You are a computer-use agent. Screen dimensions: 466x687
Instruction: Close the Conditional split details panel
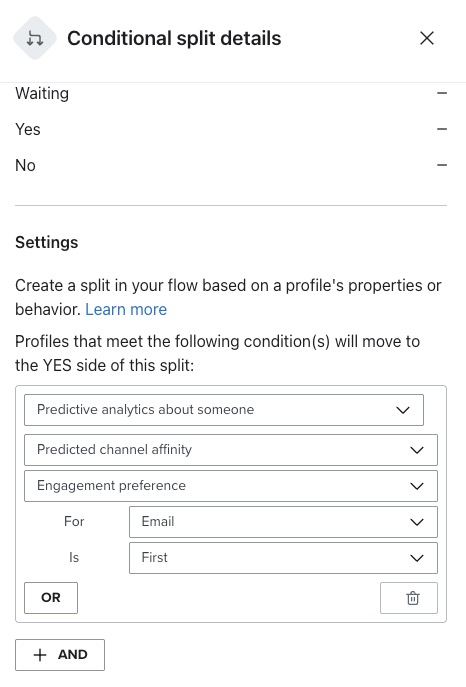tap(427, 38)
